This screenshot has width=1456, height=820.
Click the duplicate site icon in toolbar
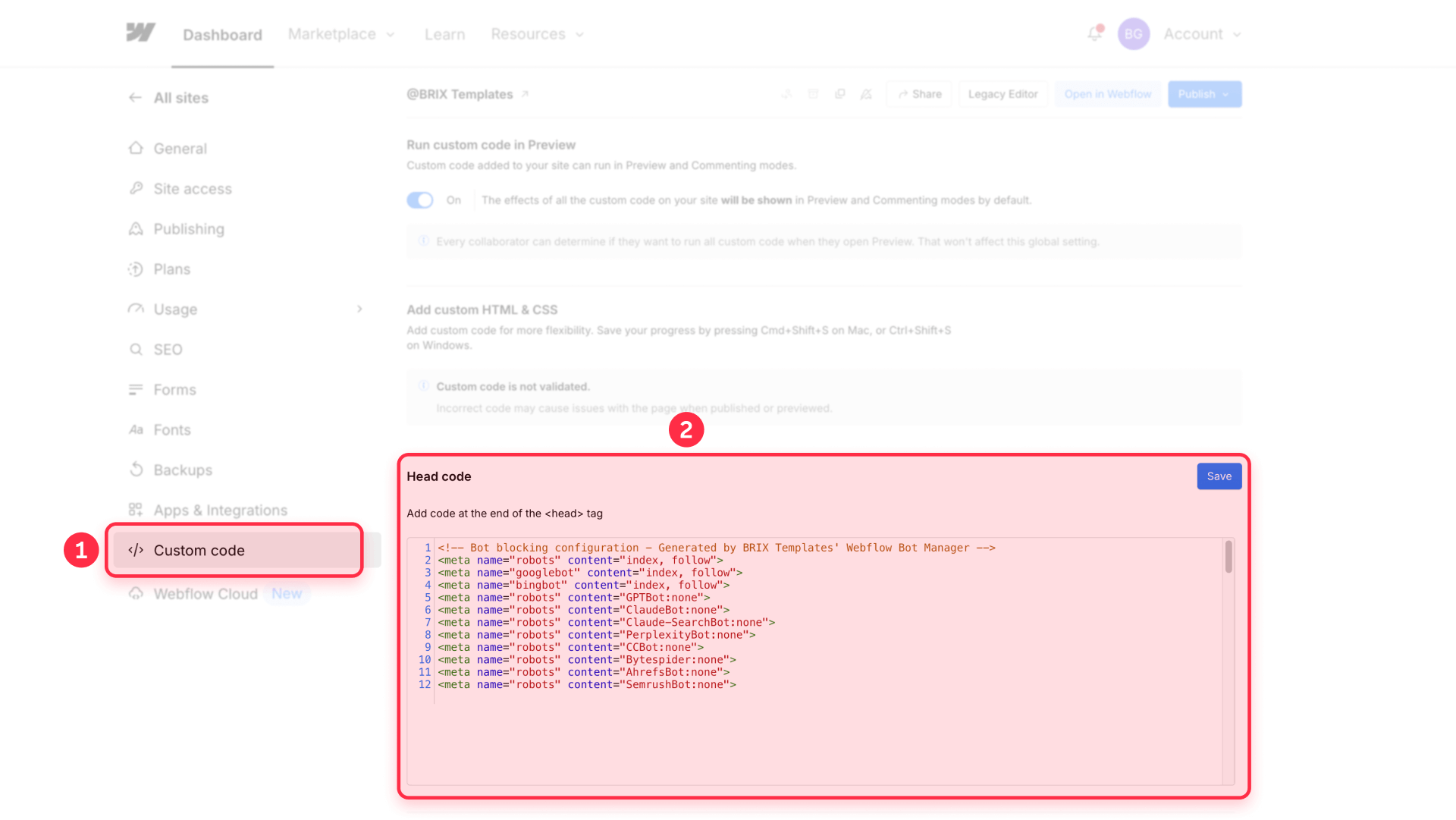pos(839,94)
